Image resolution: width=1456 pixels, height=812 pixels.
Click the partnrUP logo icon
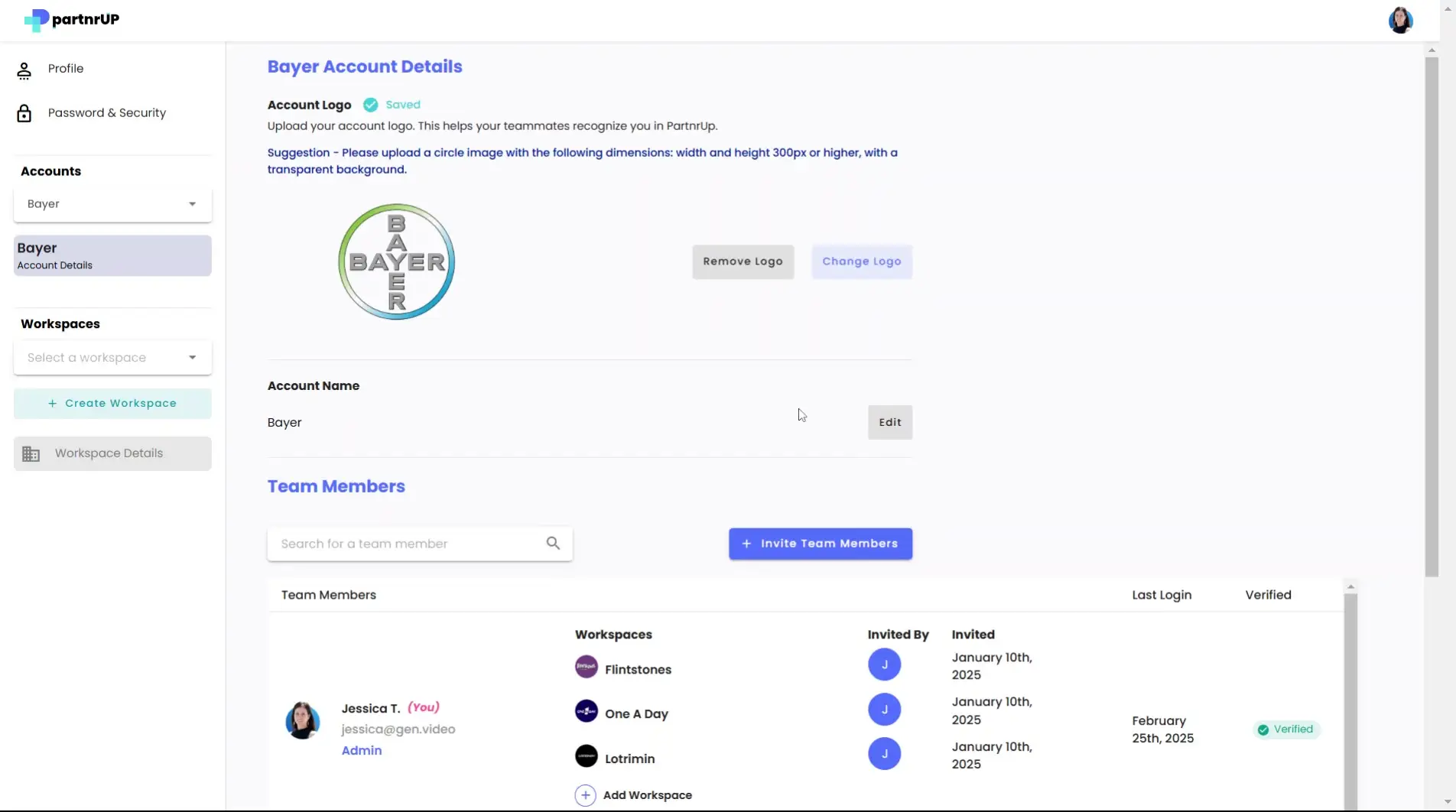(34, 20)
